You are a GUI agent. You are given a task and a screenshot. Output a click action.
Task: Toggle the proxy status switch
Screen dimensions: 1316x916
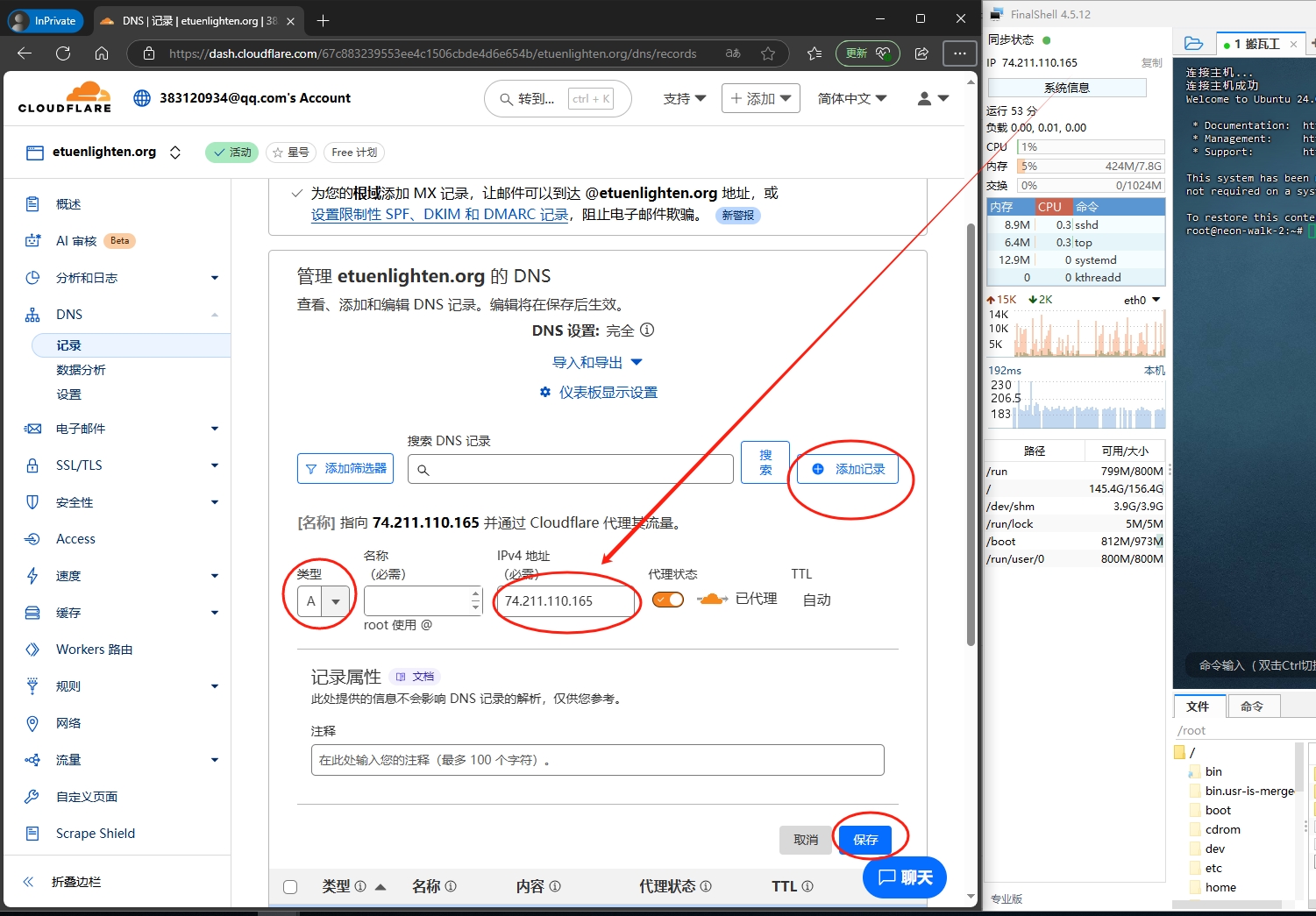pos(668,600)
